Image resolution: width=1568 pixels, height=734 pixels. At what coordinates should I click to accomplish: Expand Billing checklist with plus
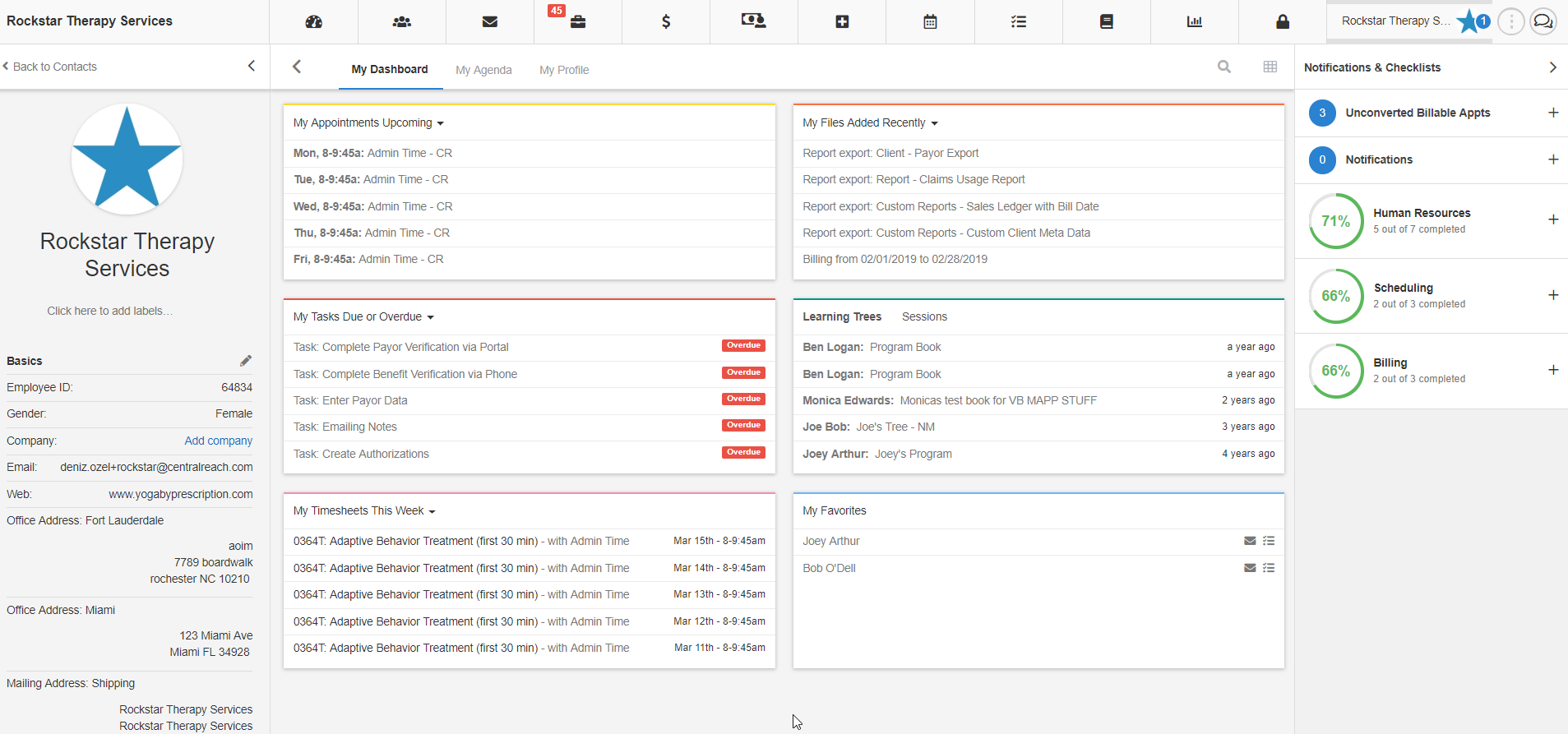tap(1553, 370)
